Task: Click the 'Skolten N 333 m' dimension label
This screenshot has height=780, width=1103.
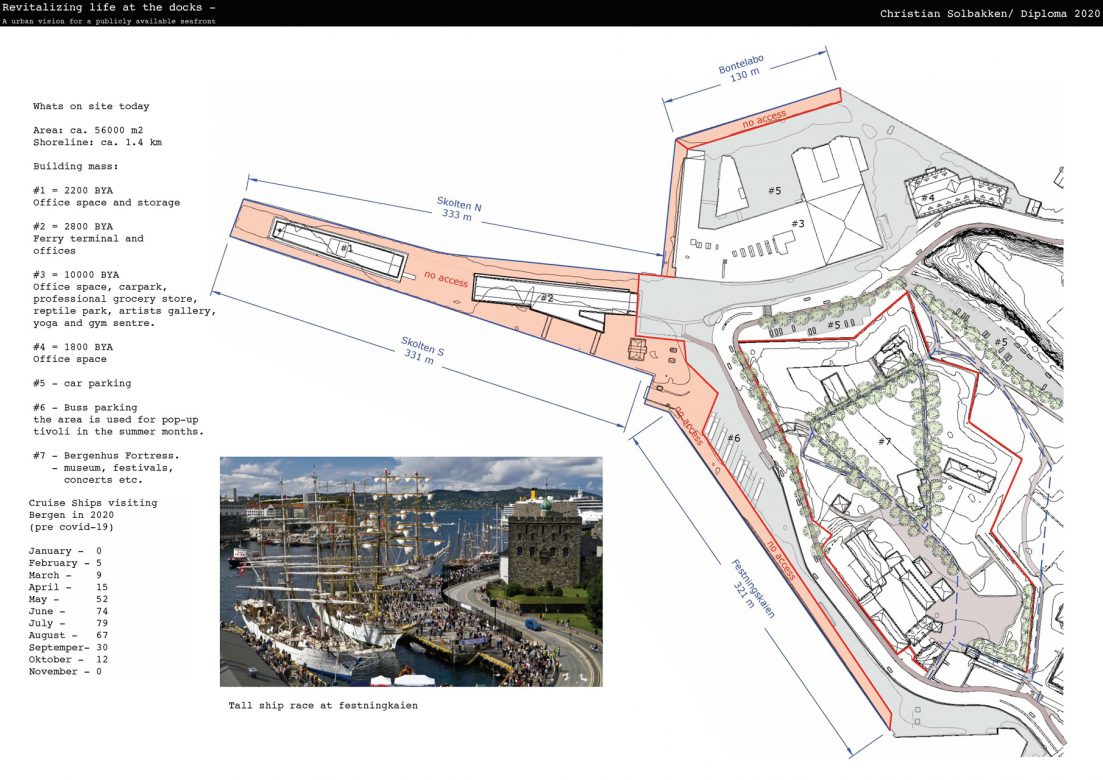Action: coord(458,209)
